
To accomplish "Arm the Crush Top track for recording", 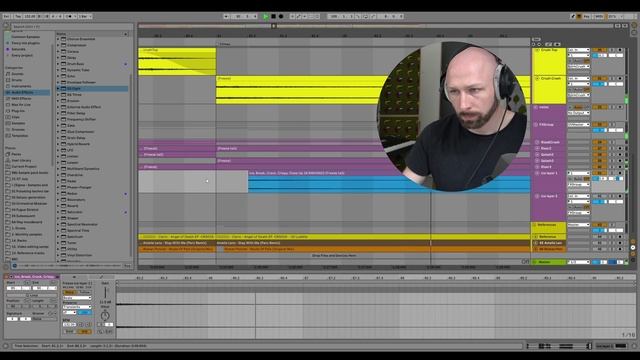I will tap(620, 50).
